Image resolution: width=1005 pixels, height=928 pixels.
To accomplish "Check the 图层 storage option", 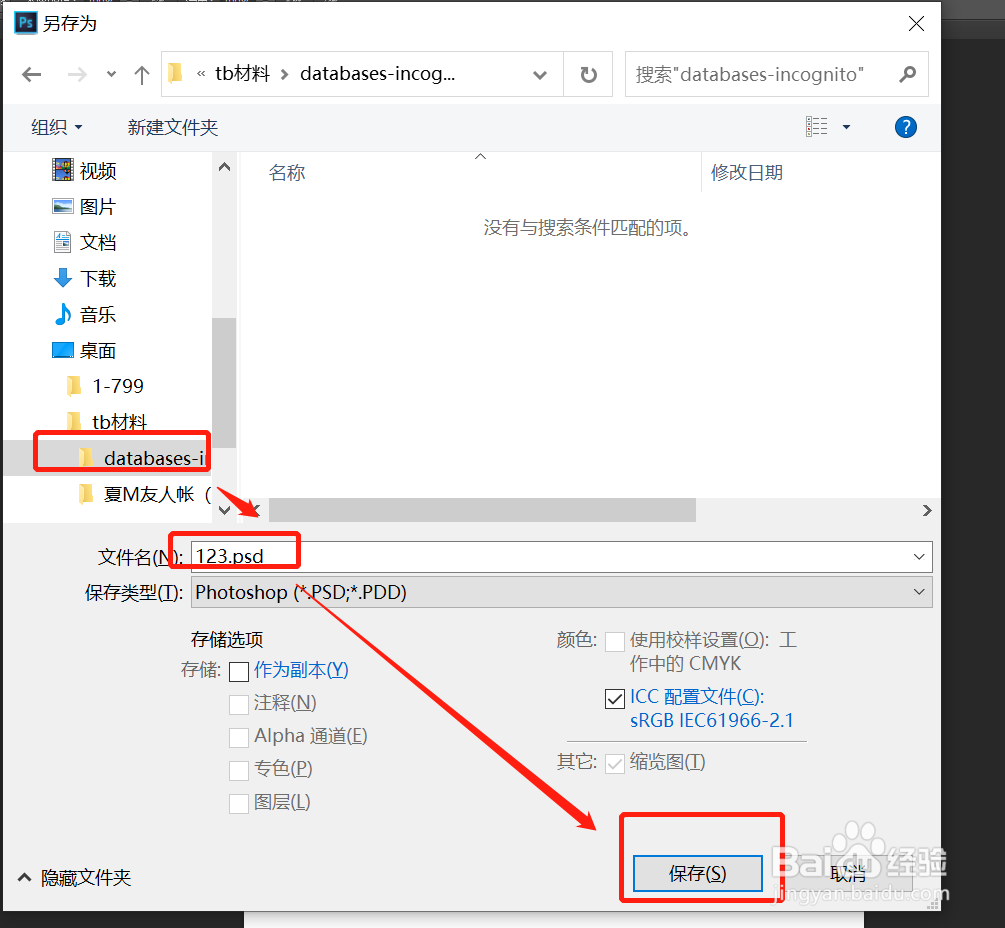I will (x=238, y=803).
